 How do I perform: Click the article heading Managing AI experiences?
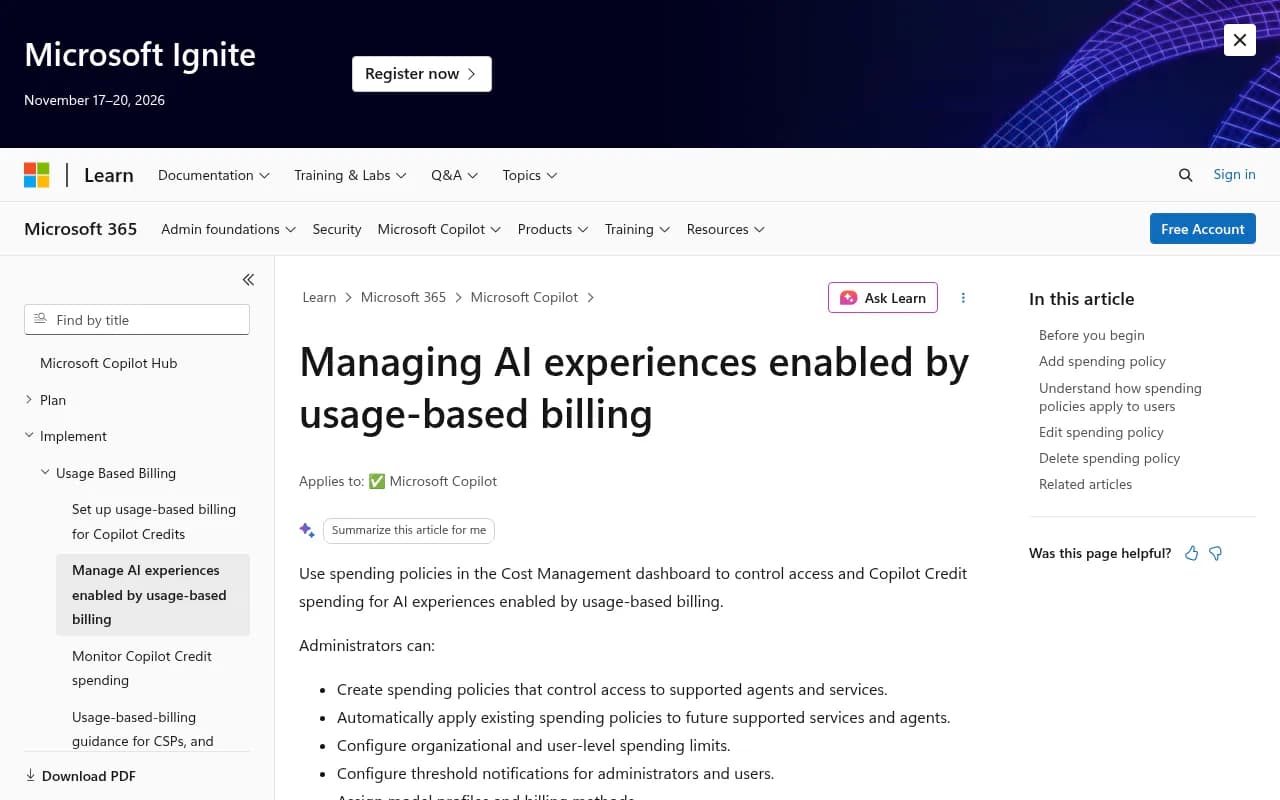click(634, 388)
